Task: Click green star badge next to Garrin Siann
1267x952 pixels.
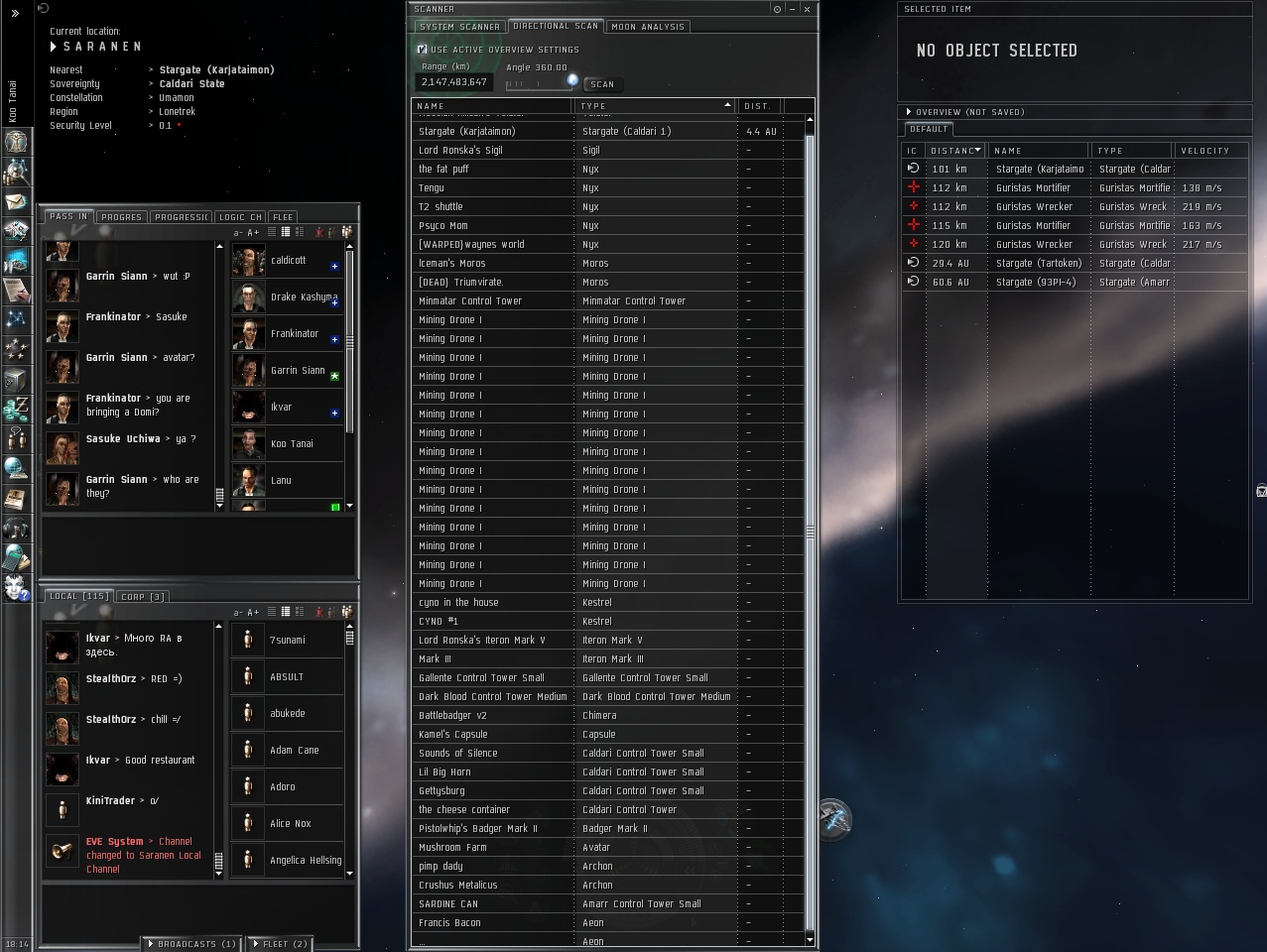Action: [334, 377]
